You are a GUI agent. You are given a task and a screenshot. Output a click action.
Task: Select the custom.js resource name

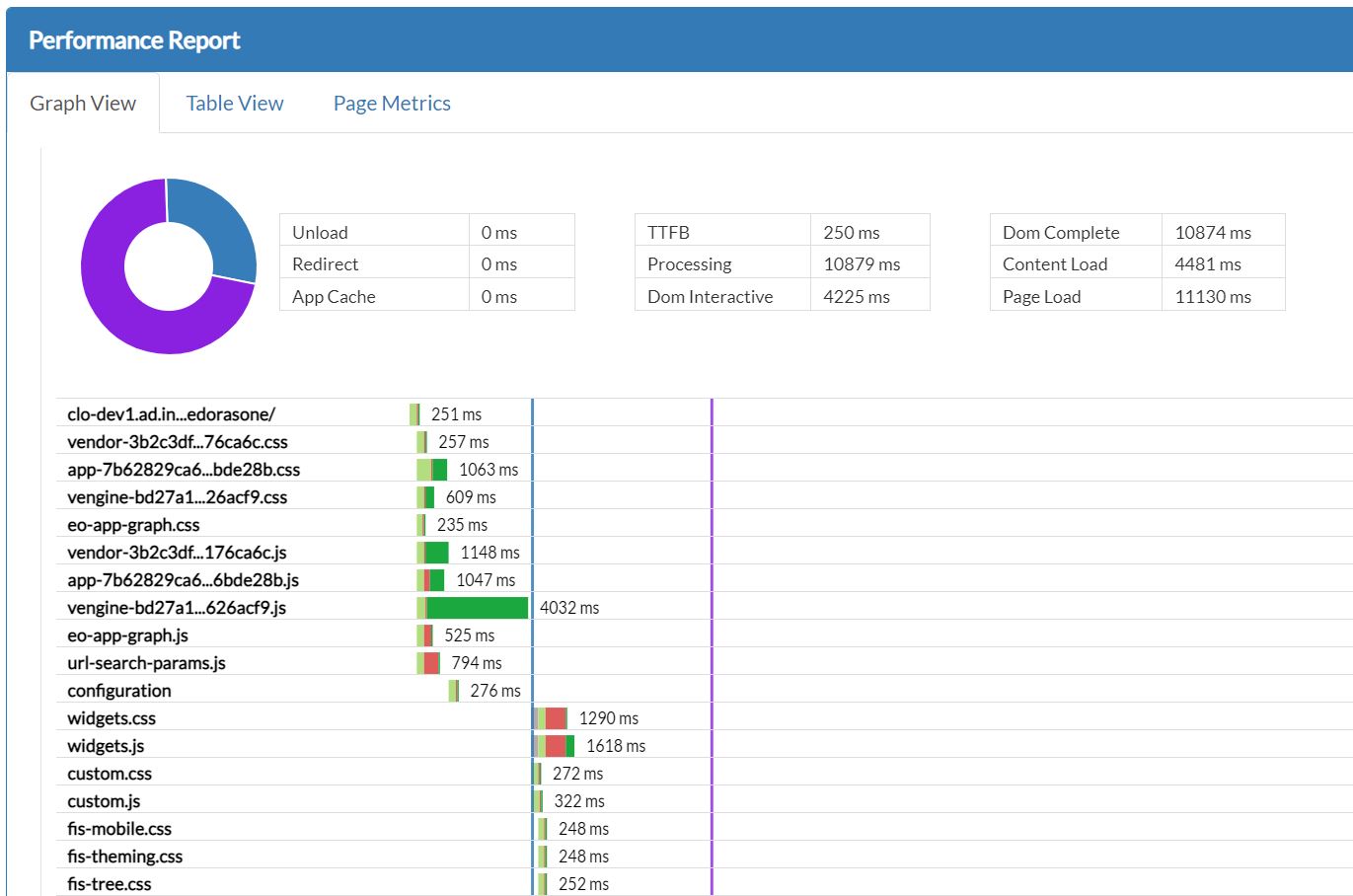coord(104,801)
